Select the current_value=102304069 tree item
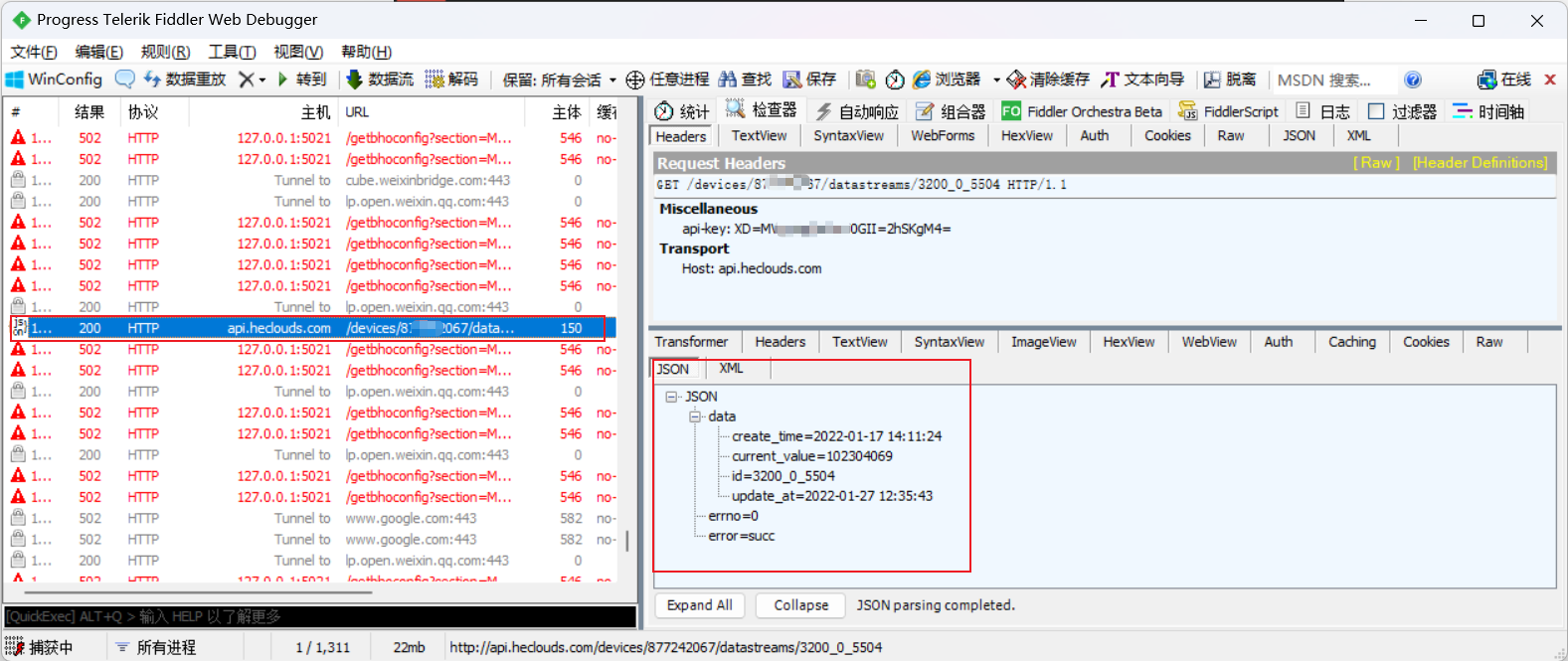Image resolution: width=1568 pixels, height=661 pixels. (x=812, y=456)
